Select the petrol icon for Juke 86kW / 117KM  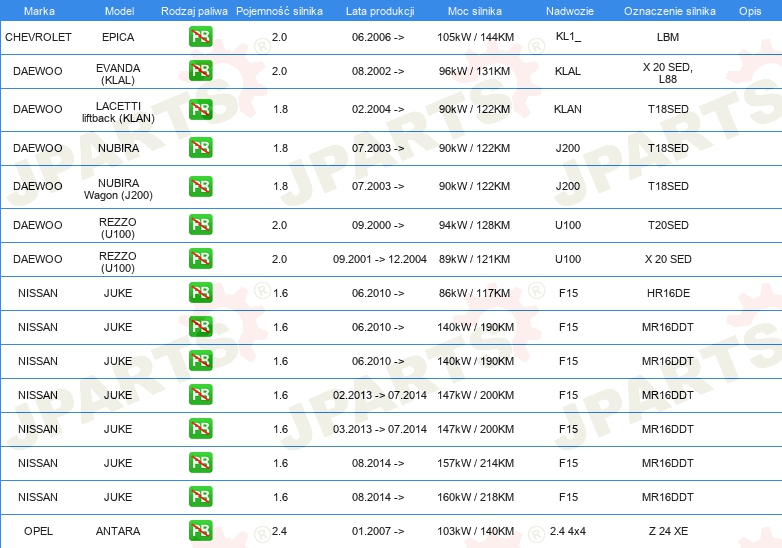[x=200, y=293]
